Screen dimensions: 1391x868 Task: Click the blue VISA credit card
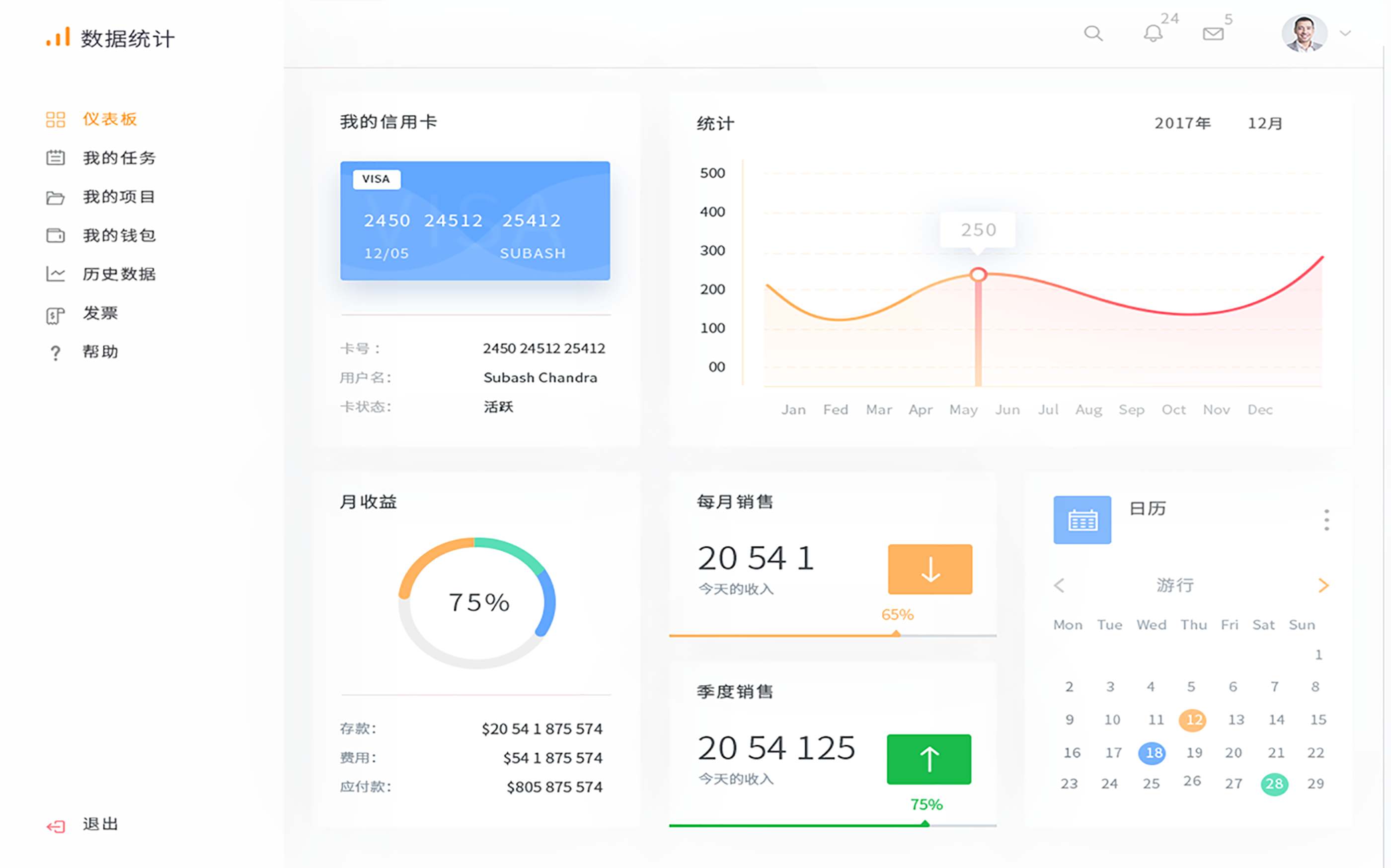tap(474, 220)
